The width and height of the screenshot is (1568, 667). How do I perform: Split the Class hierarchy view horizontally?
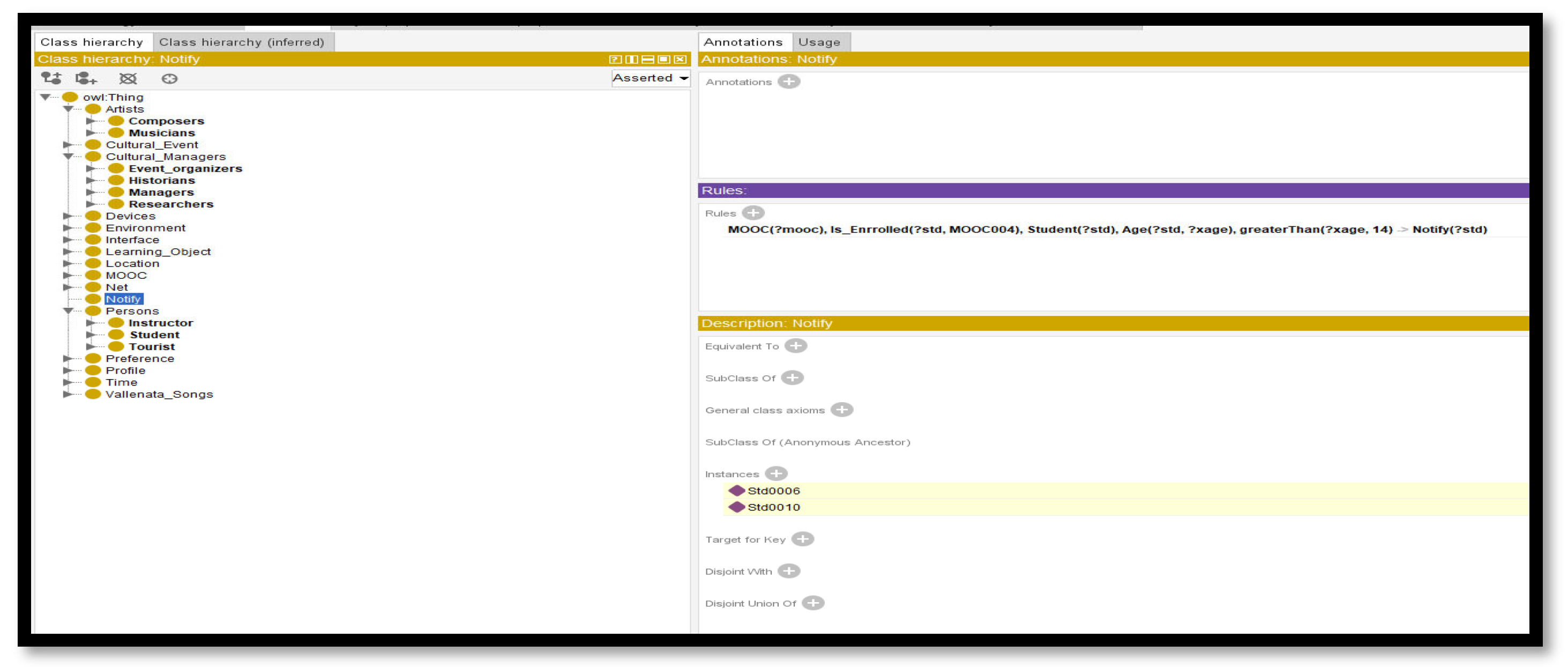(648, 59)
